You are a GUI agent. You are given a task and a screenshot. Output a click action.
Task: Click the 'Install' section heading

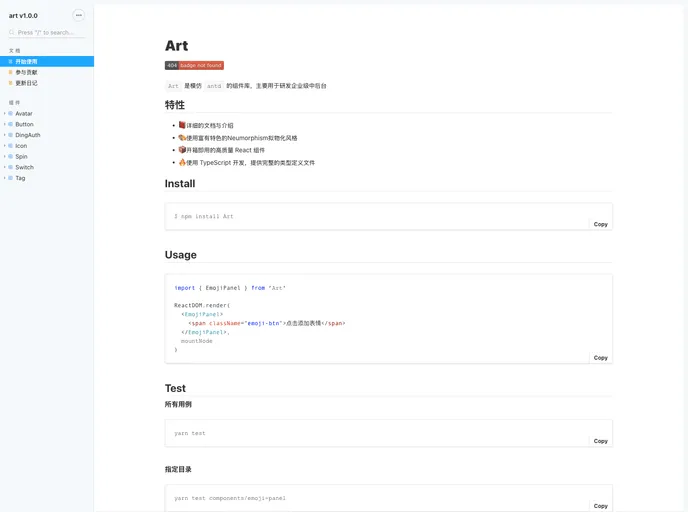point(180,184)
